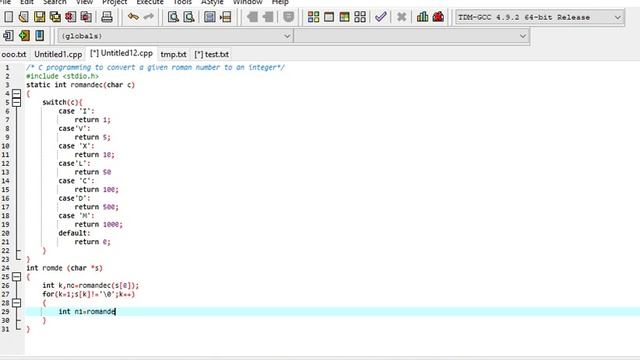Click the Save All toolbar icon
This screenshot has width=640, height=360.
(55, 17)
